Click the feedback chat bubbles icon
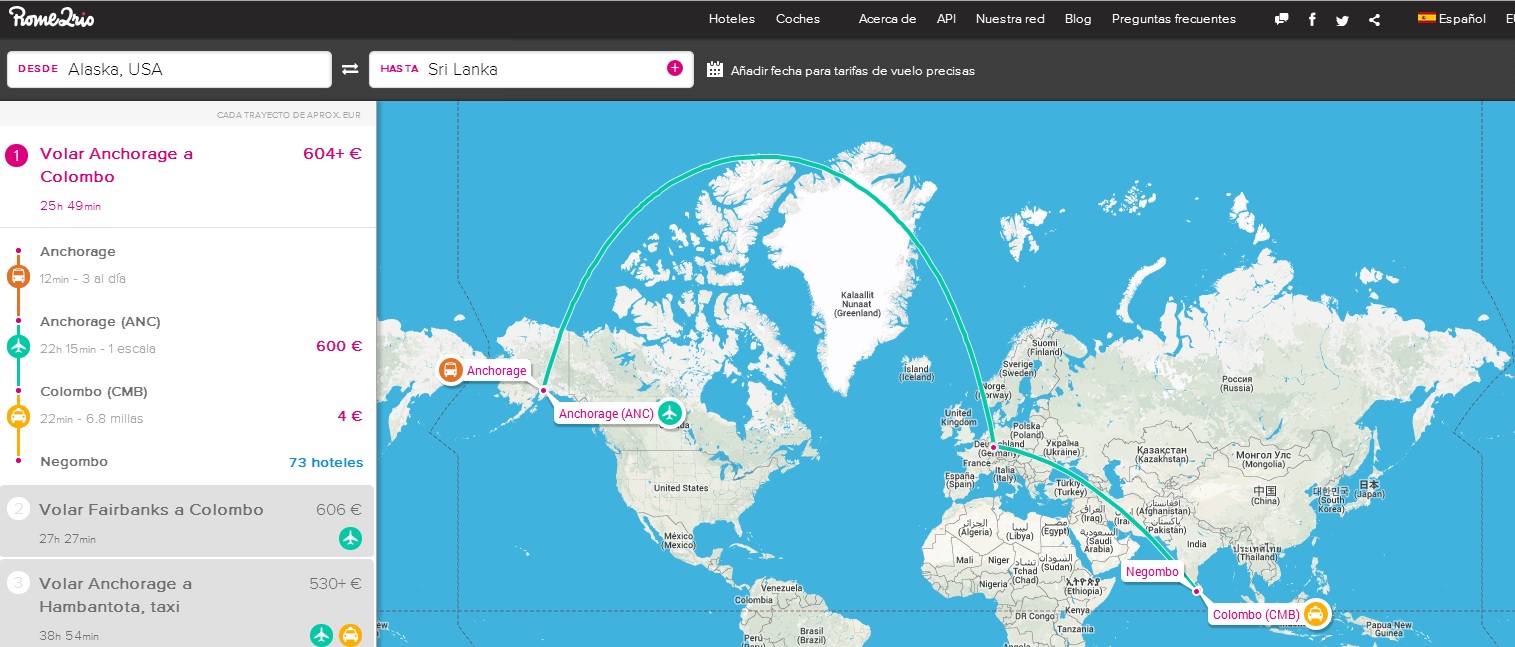 [1281, 19]
